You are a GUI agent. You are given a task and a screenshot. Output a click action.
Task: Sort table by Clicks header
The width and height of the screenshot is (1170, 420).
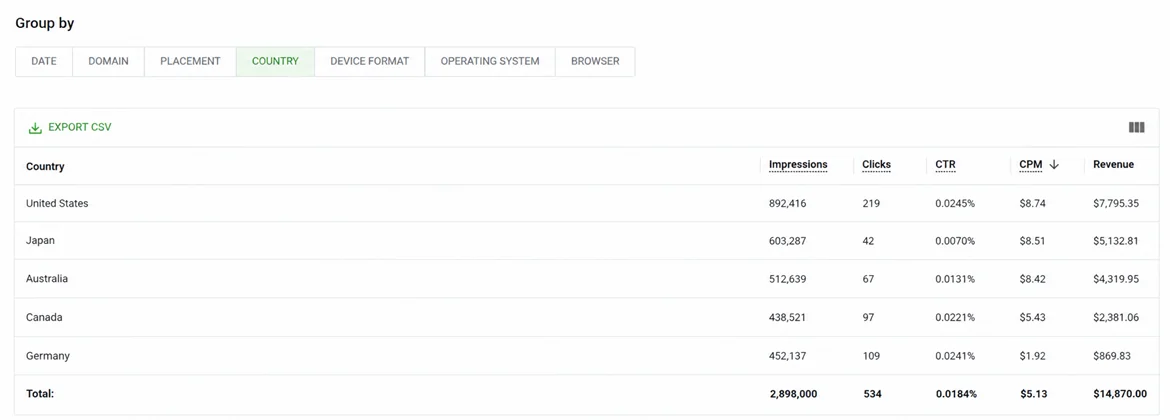(877, 165)
